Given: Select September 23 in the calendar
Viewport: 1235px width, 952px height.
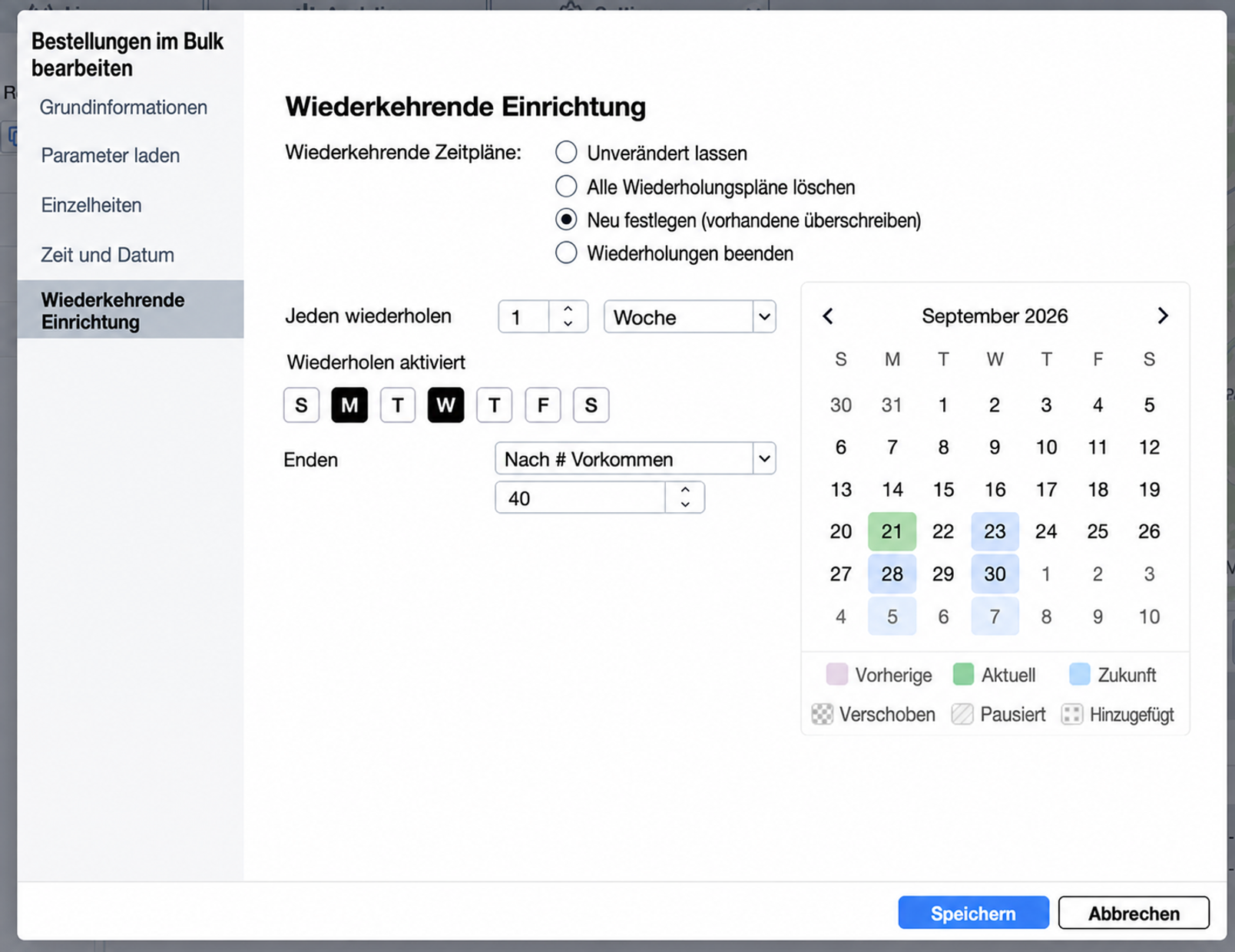Looking at the screenshot, I should click(995, 531).
